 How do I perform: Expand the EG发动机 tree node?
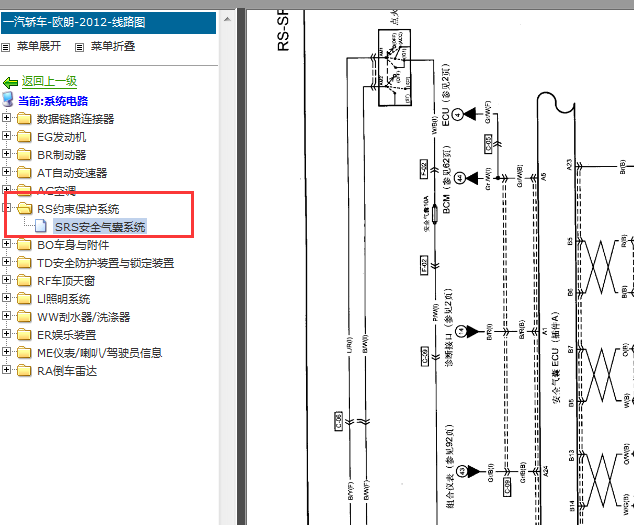pyautogui.click(x=6, y=135)
